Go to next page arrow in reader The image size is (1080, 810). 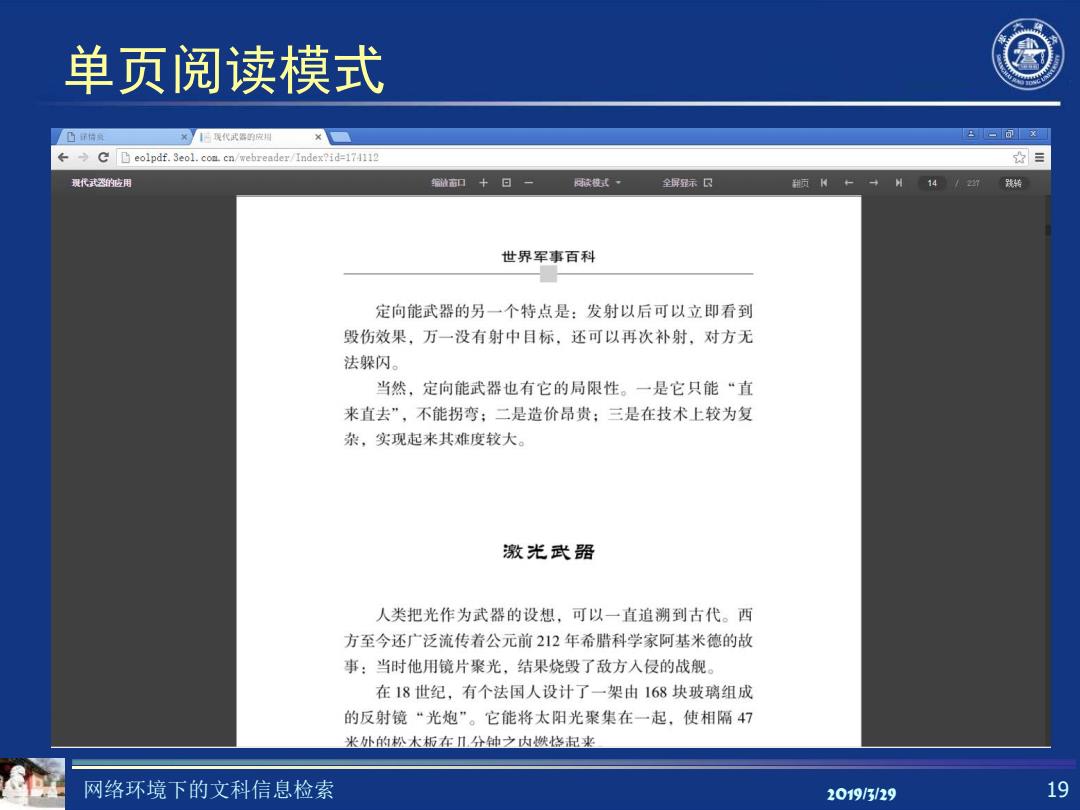[873, 183]
